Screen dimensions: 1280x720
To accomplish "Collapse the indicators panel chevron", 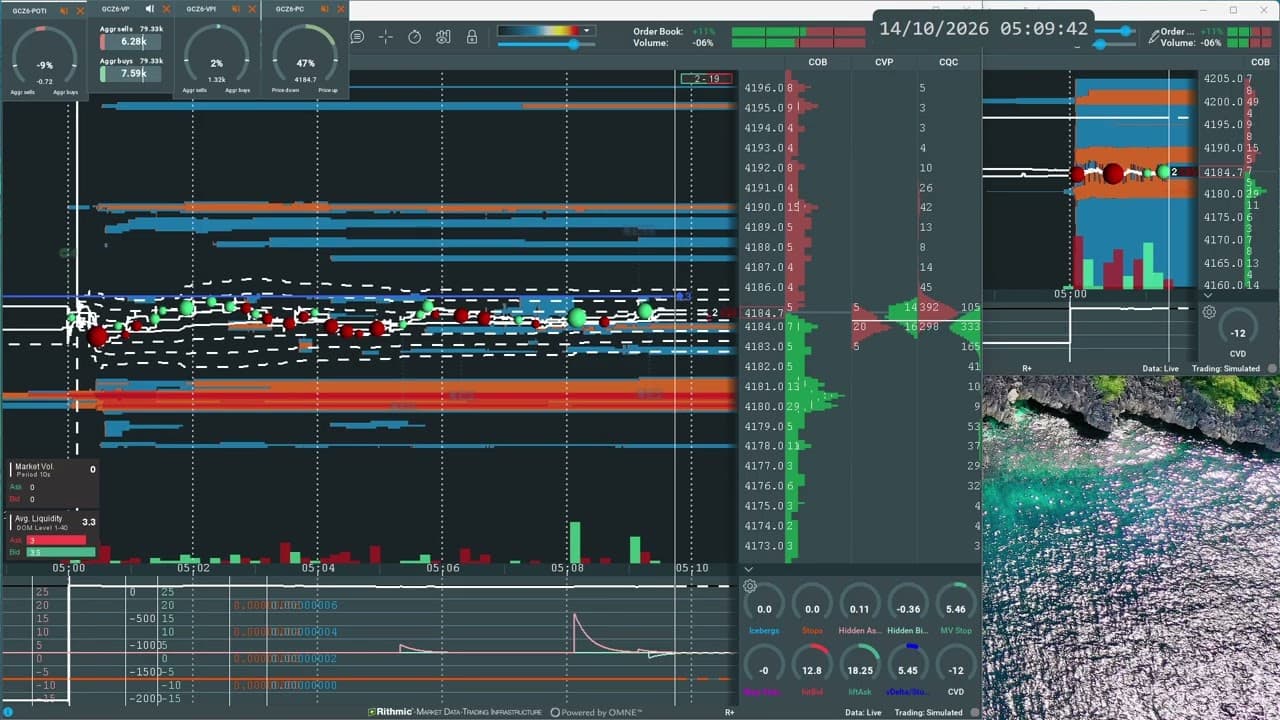I will [x=748, y=569].
